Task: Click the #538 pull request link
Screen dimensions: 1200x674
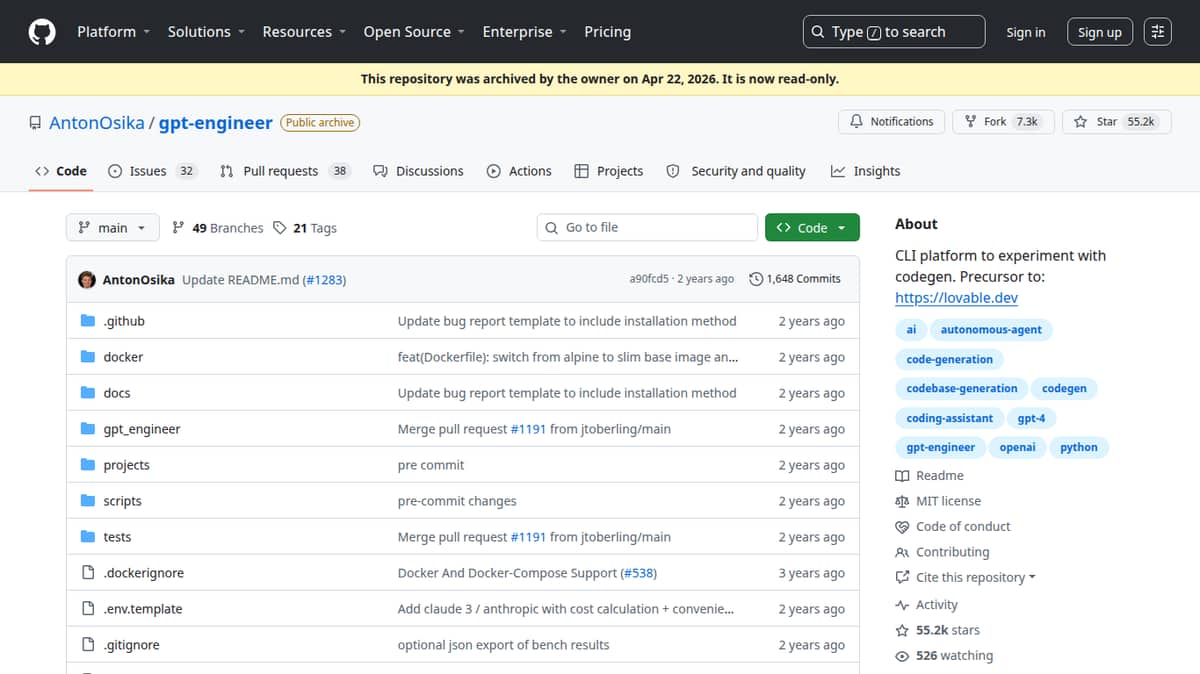Action: pyautogui.click(x=638, y=573)
